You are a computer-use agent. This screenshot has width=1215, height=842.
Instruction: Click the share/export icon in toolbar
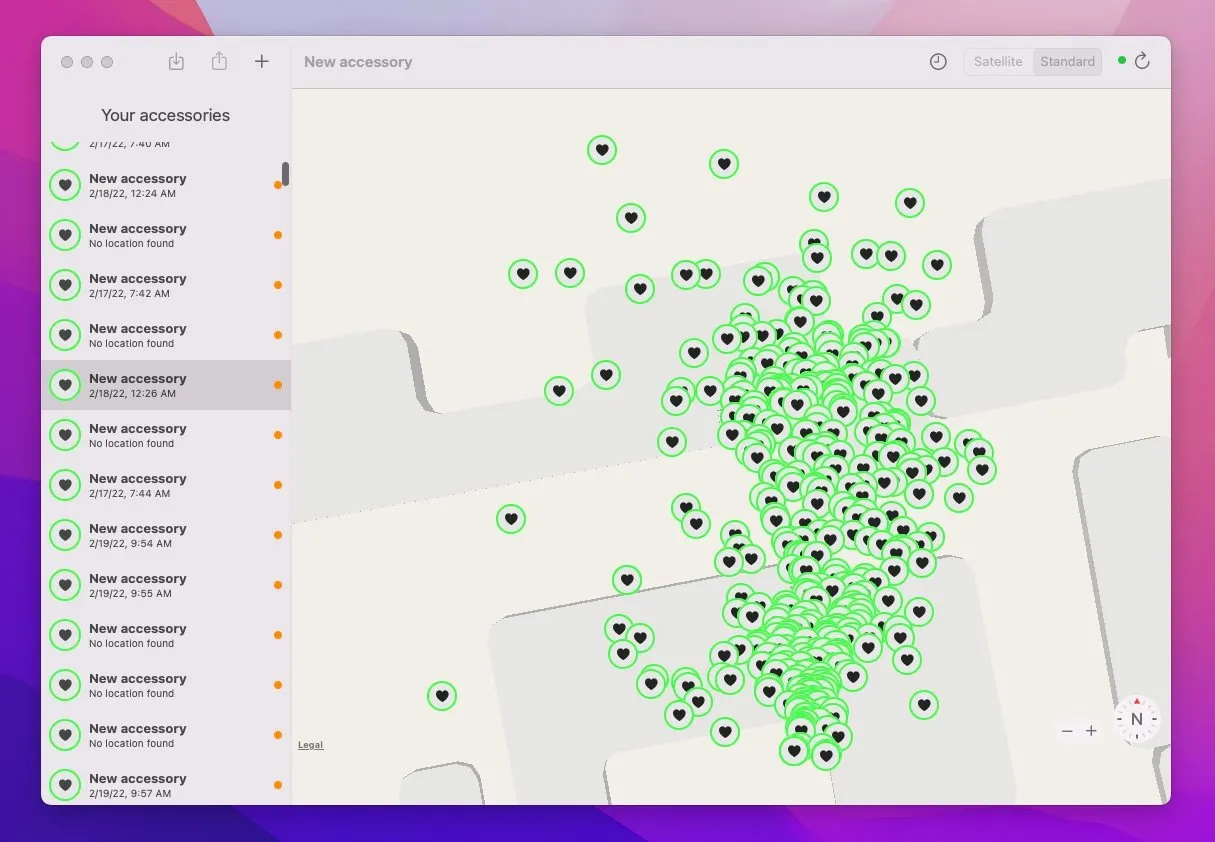click(219, 62)
